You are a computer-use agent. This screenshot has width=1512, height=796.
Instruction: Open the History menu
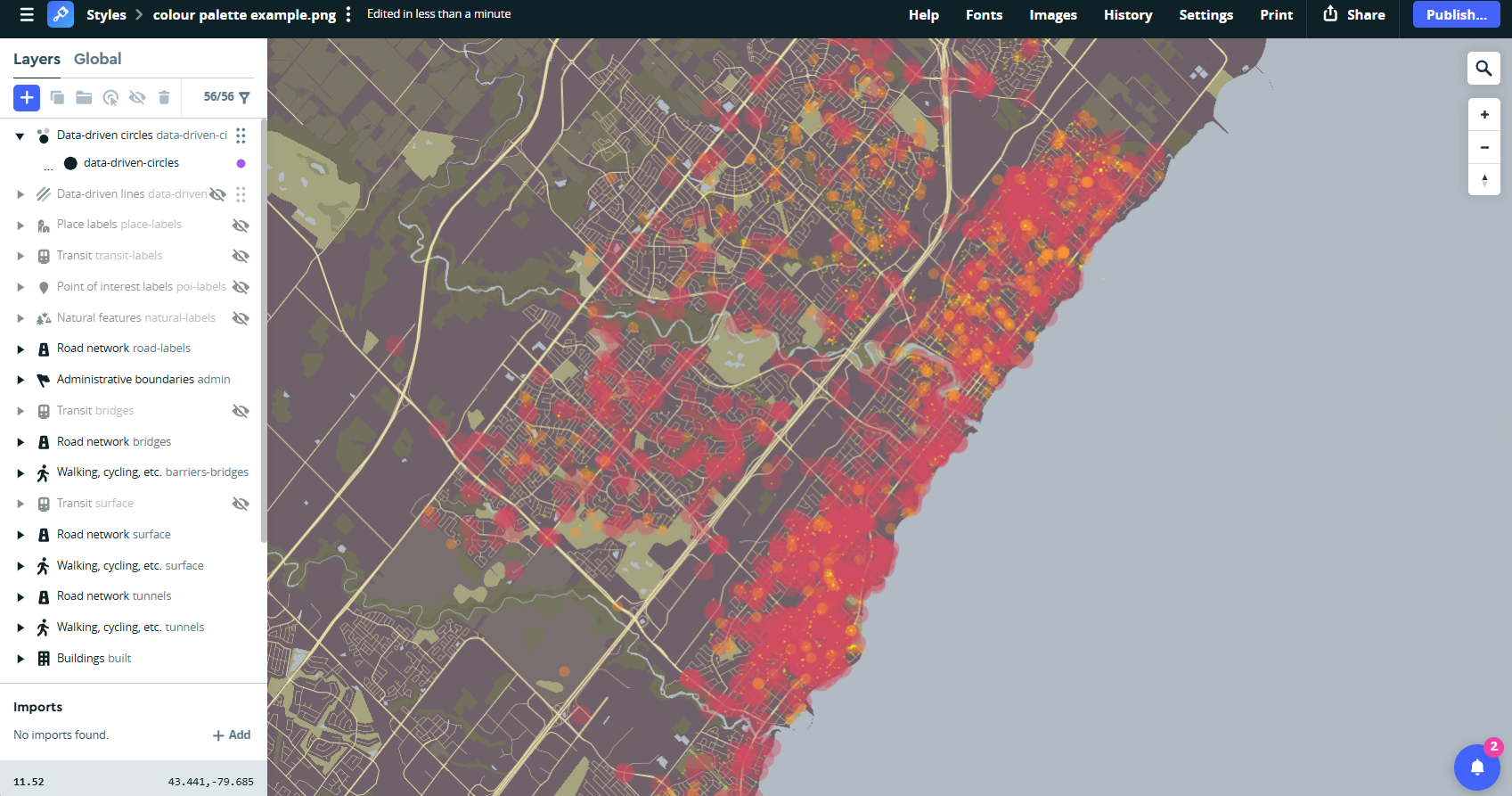tap(1128, 14)
